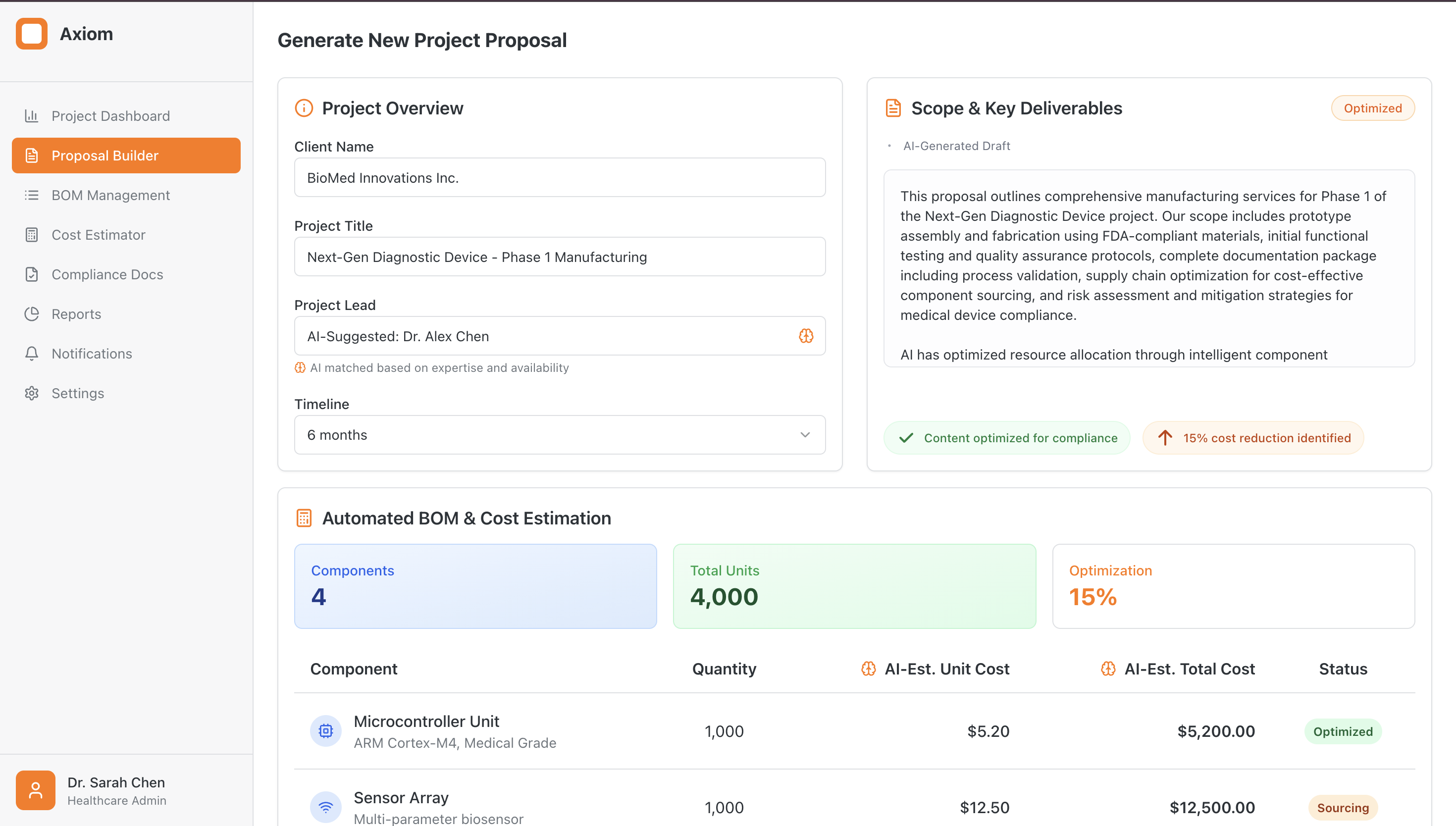Screen dimensions: 1456x826
Task: Click into the AI-generated scope text area
Action: (1149, 268)
